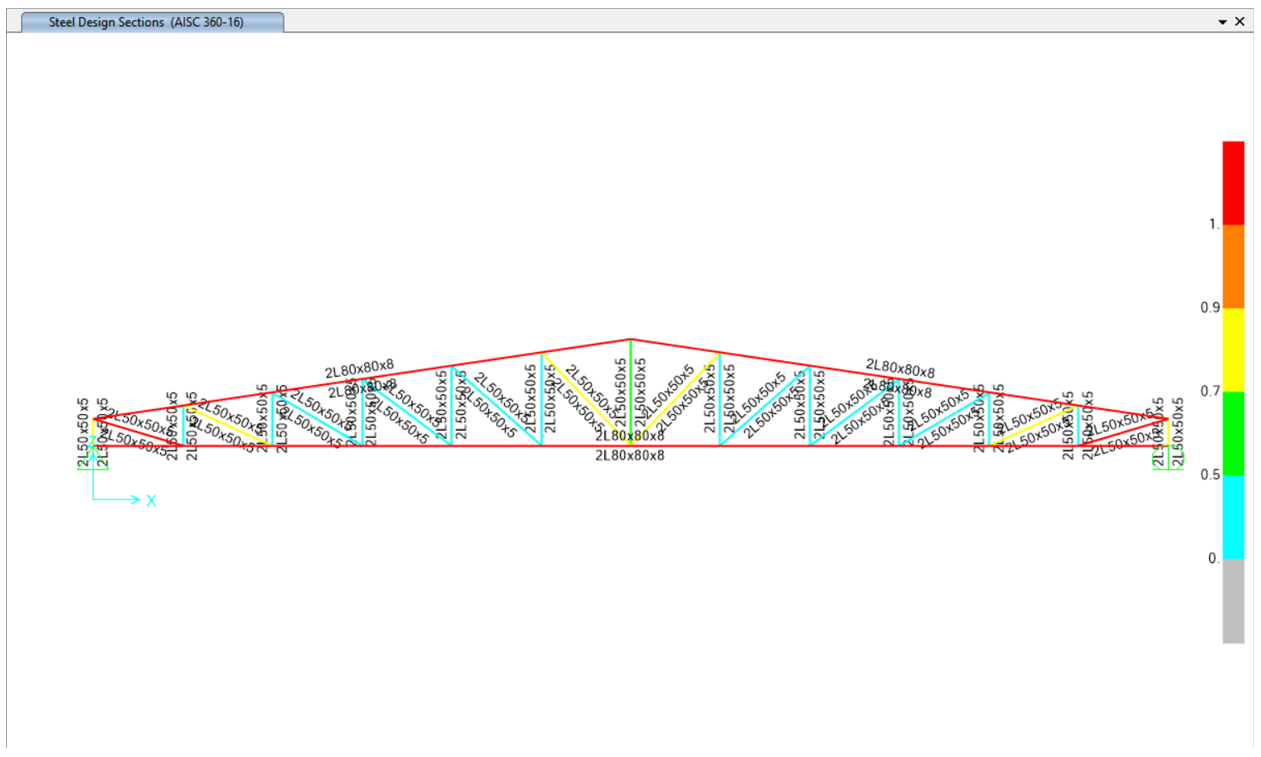Click left top chord 2L80x80x8 label
Screen dimensions: 1261x757
359,369
